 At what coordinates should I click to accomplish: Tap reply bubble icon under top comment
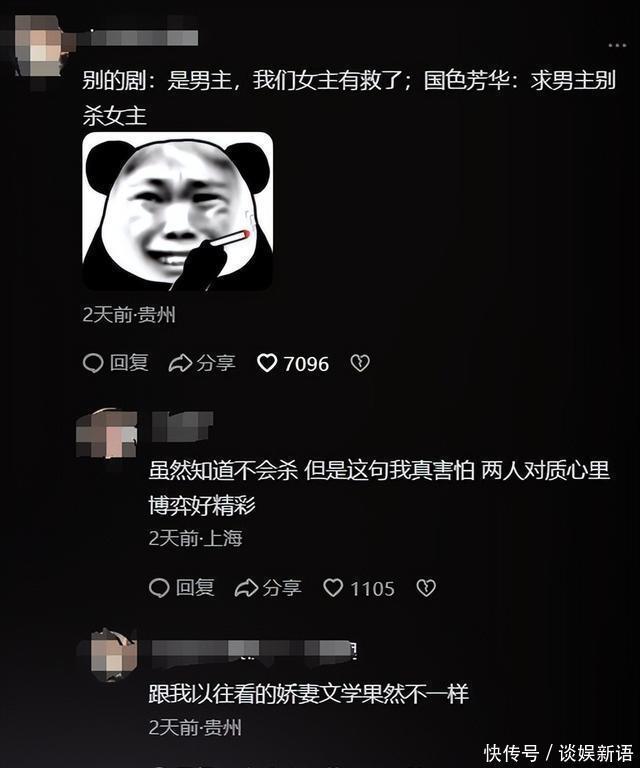pos(93,363)
